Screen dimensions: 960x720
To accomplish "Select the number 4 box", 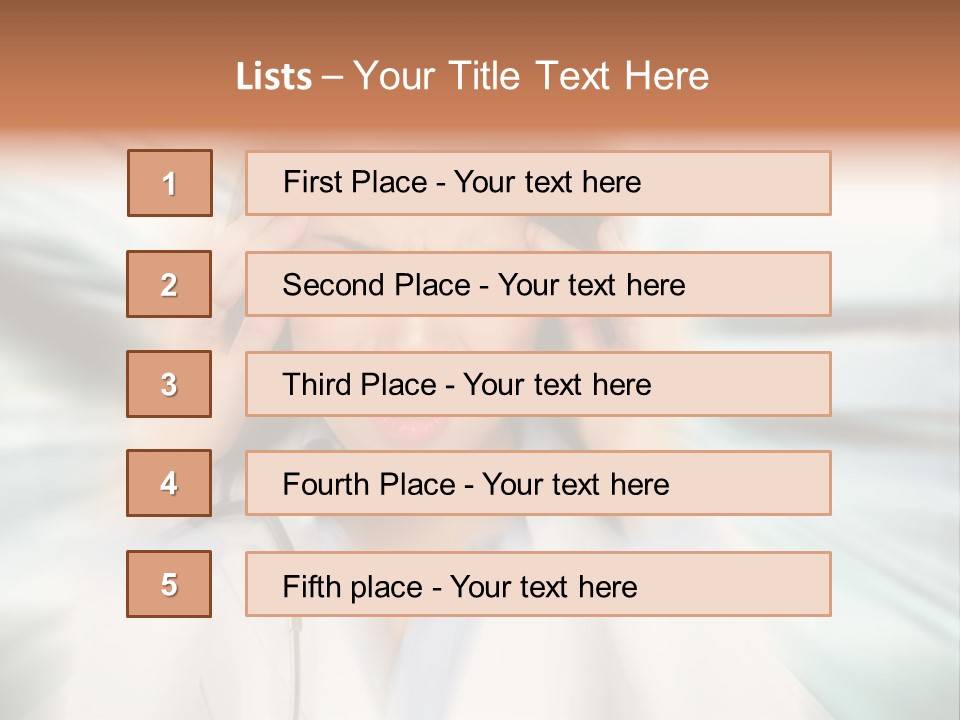I will [169, 483].
